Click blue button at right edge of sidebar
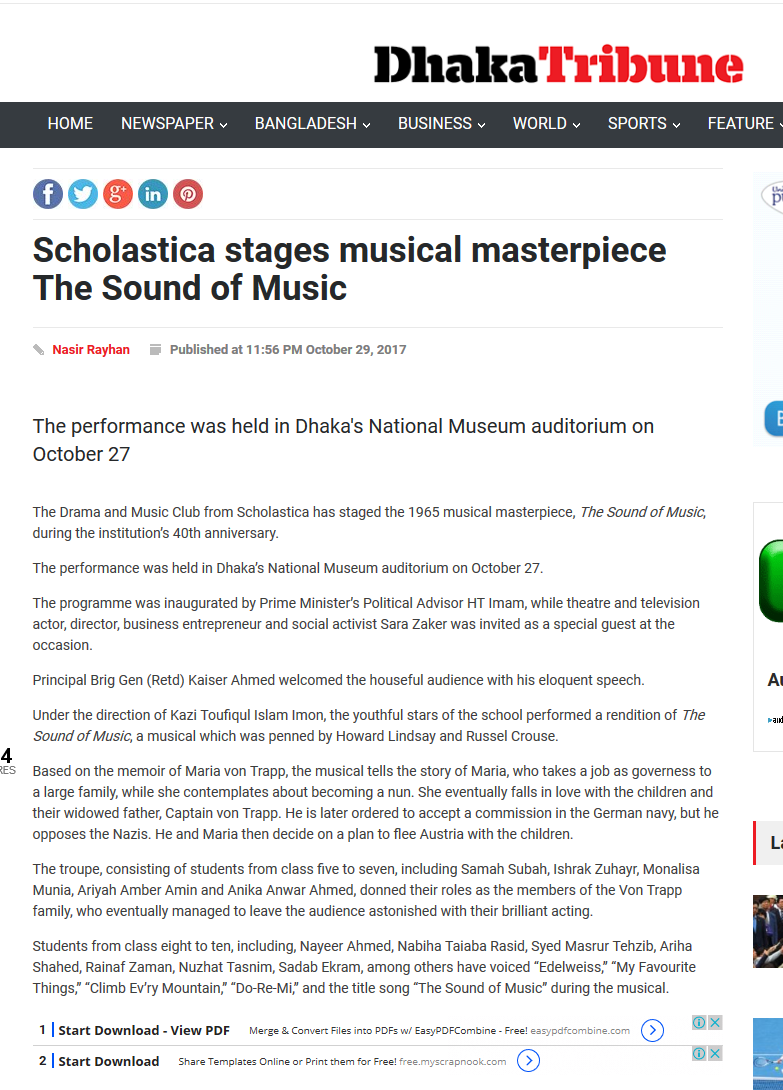The width and height of the screenshot is (783, 1090). pyautogui.click(x=774, y=418)
